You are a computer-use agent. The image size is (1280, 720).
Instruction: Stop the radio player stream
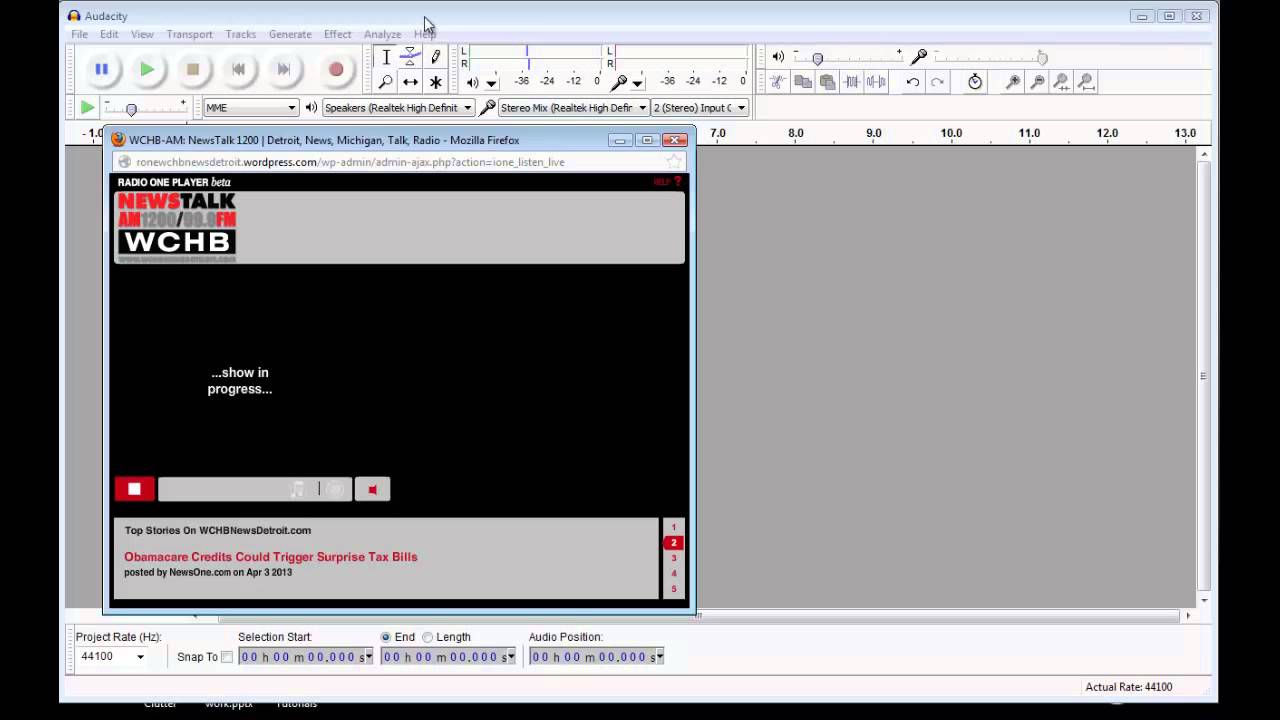[134, 489]
